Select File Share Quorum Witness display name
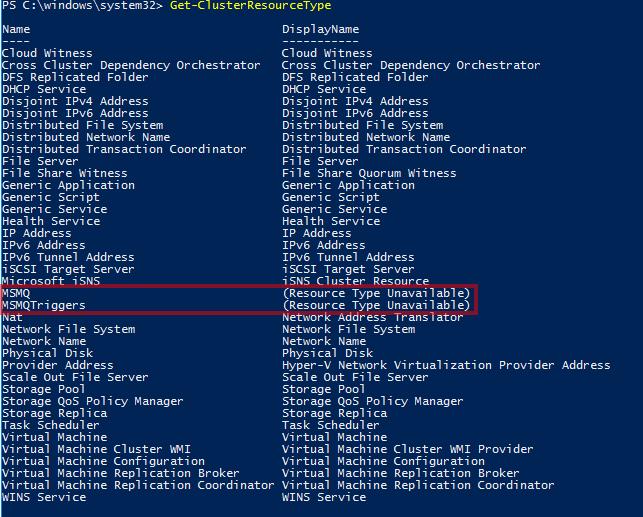This screenshot has width=643, height=517. click(x=369, y=173)
